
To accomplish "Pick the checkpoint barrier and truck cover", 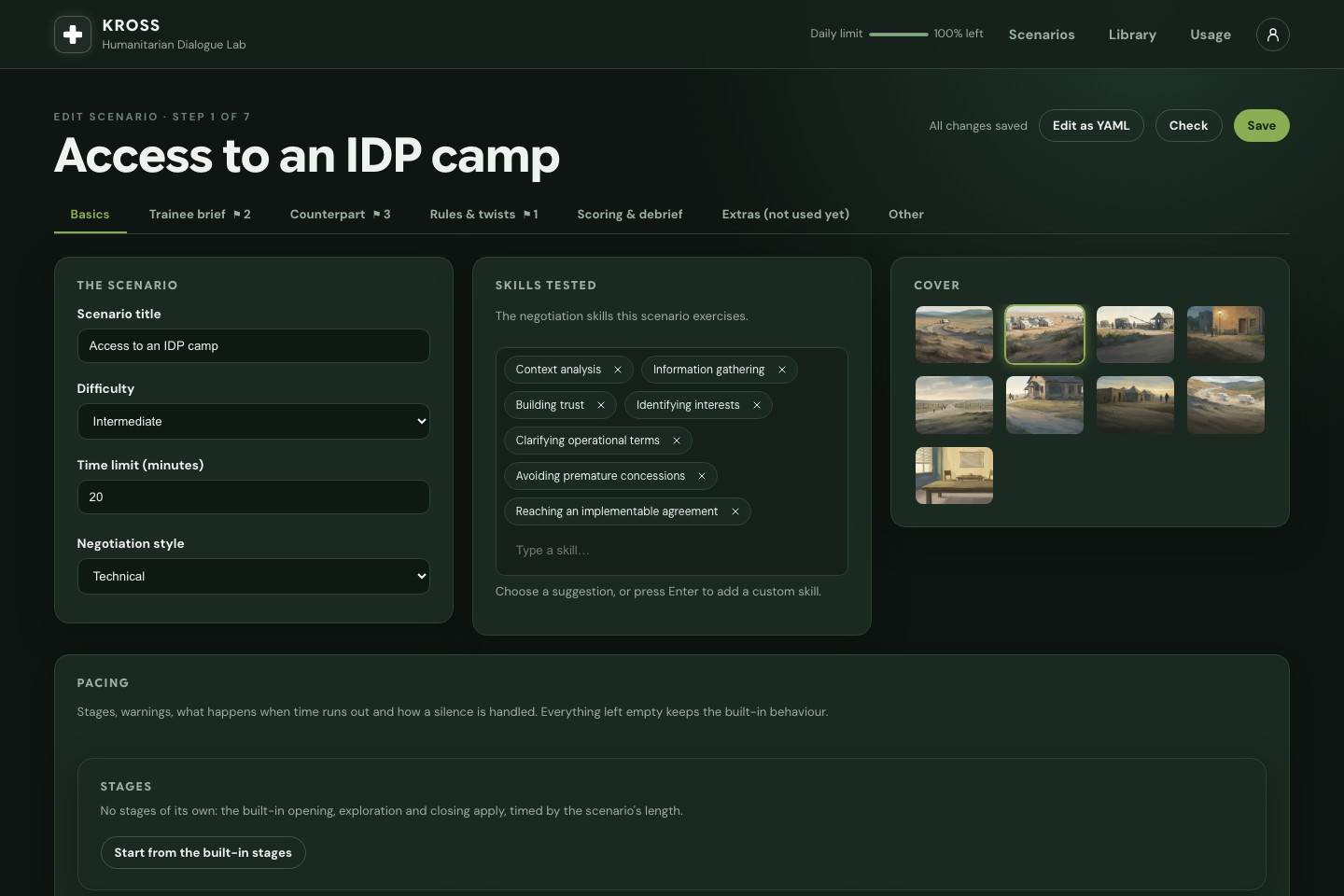I will 1136,335.
